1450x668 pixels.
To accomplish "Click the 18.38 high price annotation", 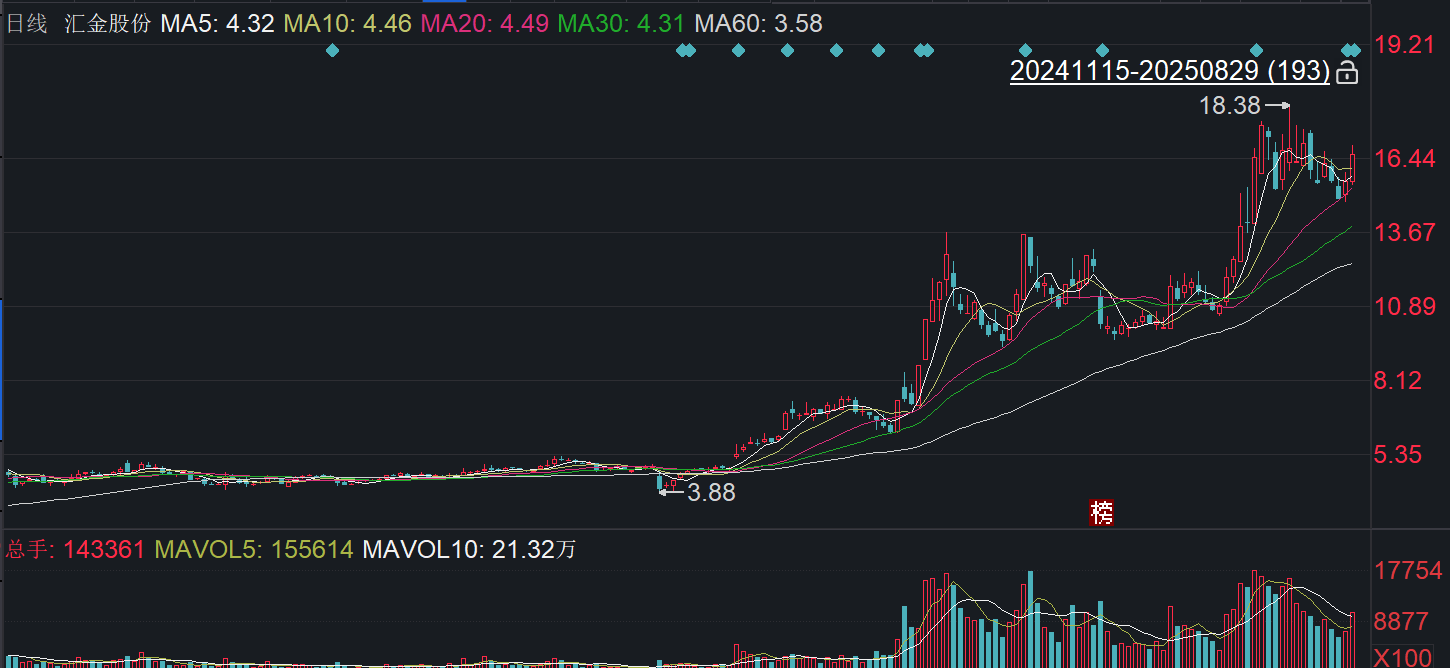I will [x=1230, y=105].
